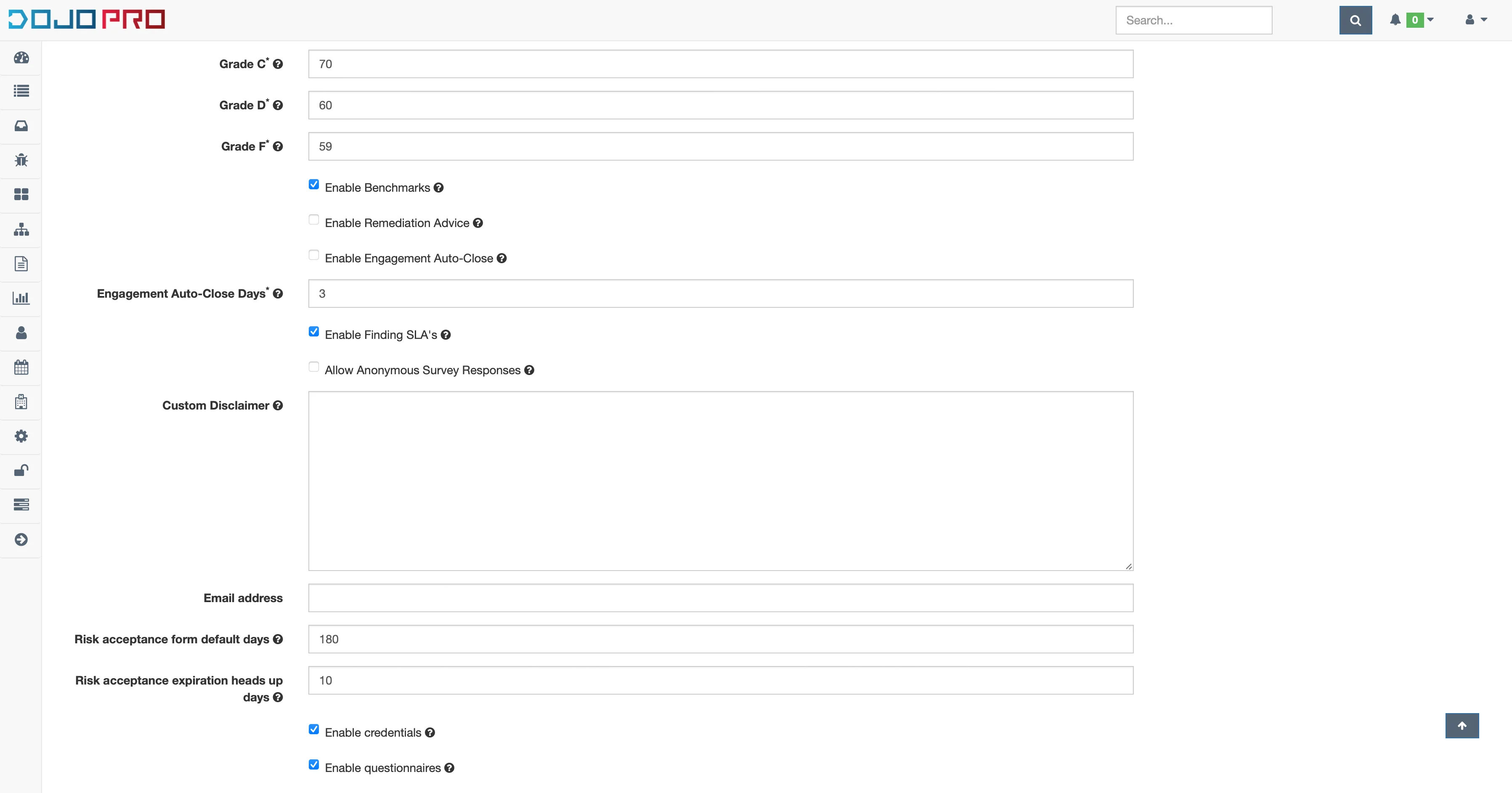The image size is (1512, 793).
Task: Open the dashboard gauge icon in sidebar
Action: coord(21,58)
